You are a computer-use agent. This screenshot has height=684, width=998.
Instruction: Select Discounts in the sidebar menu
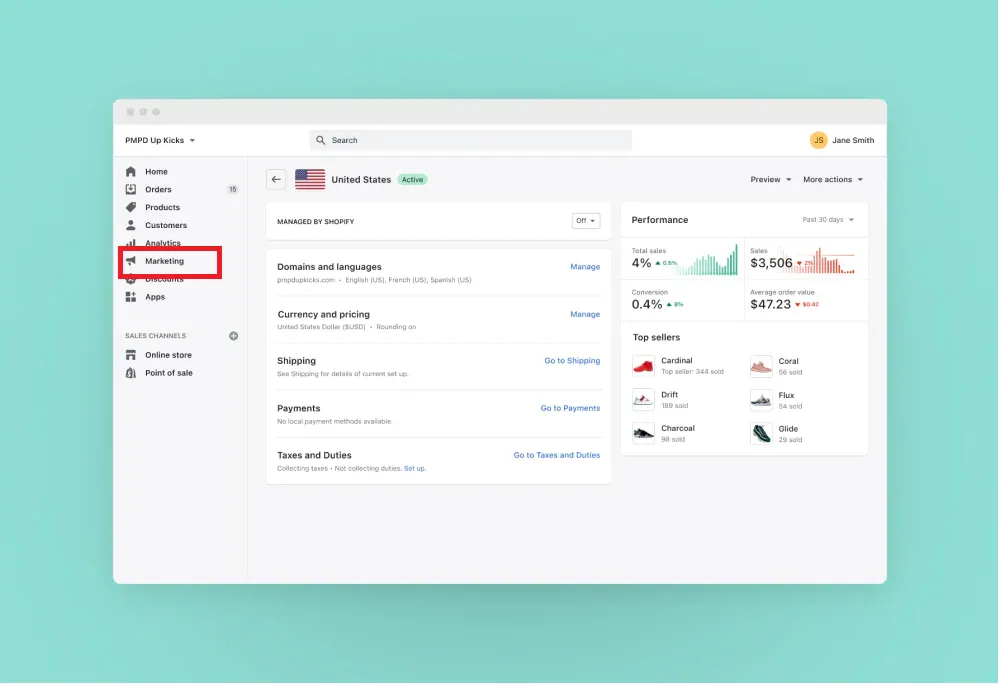[x=165, y=280]
